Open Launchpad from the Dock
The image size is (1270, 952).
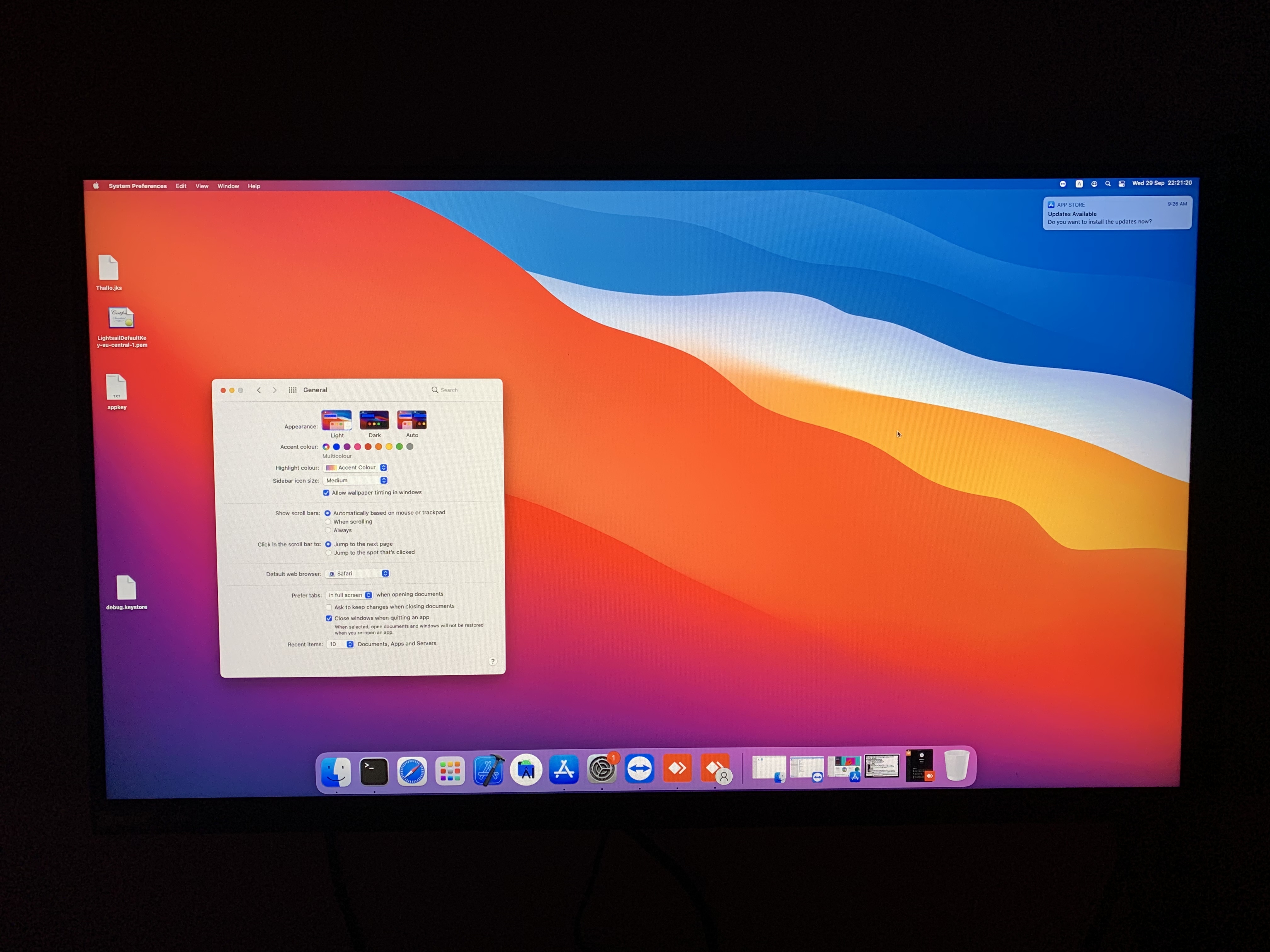(x=450, y=771)
